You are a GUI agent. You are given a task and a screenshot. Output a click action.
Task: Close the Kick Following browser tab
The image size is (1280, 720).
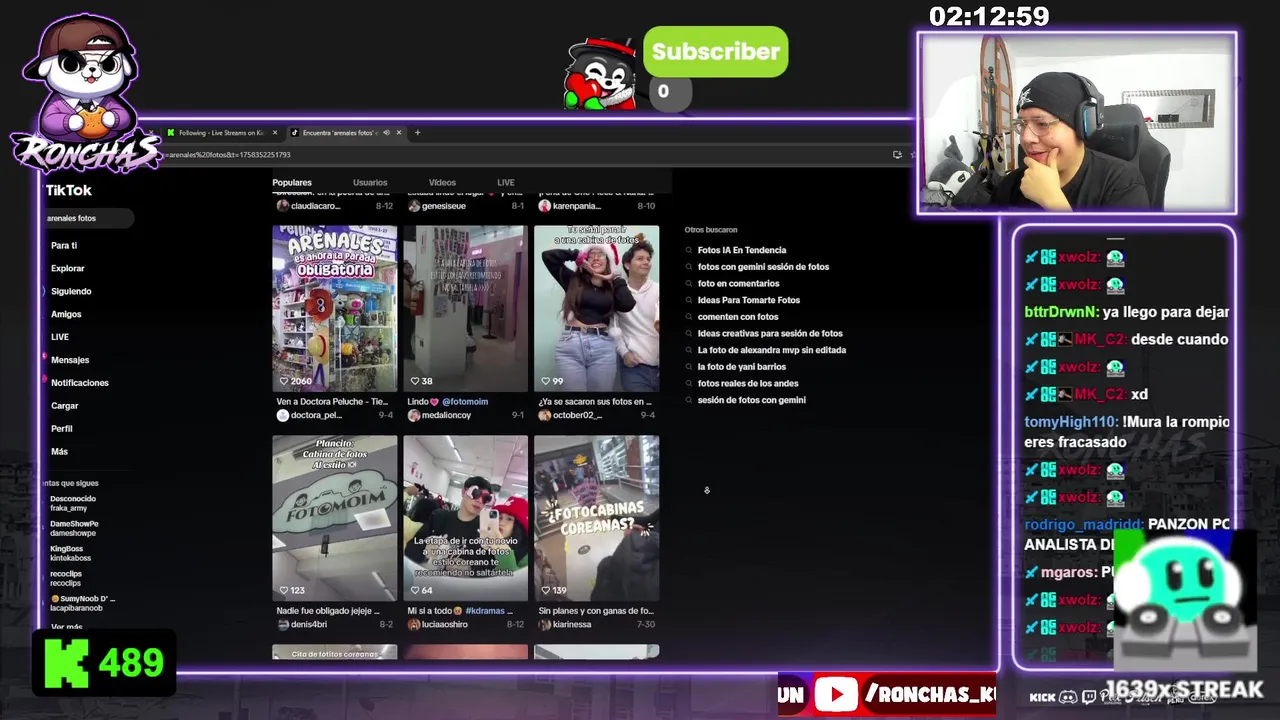pyautogui.click(x=275, y=132)
